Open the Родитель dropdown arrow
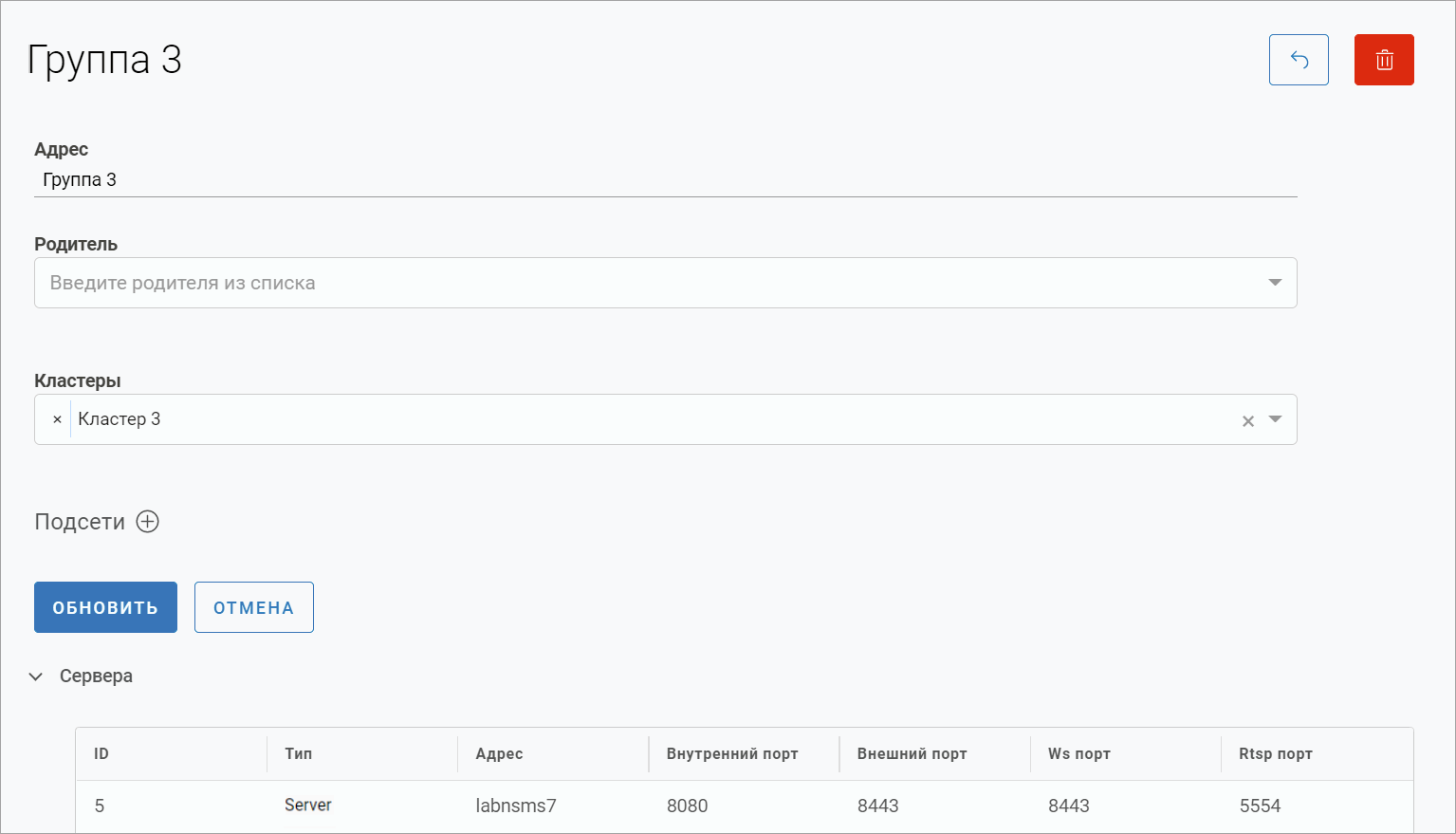Viewport: 1456px width, 834px height. pyautogui.click(x=1275, y=283)
